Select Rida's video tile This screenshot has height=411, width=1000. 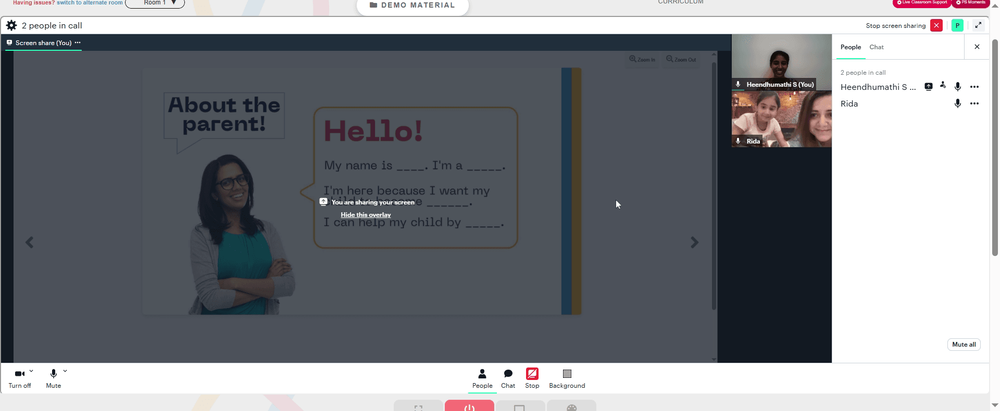click(781, 119)
